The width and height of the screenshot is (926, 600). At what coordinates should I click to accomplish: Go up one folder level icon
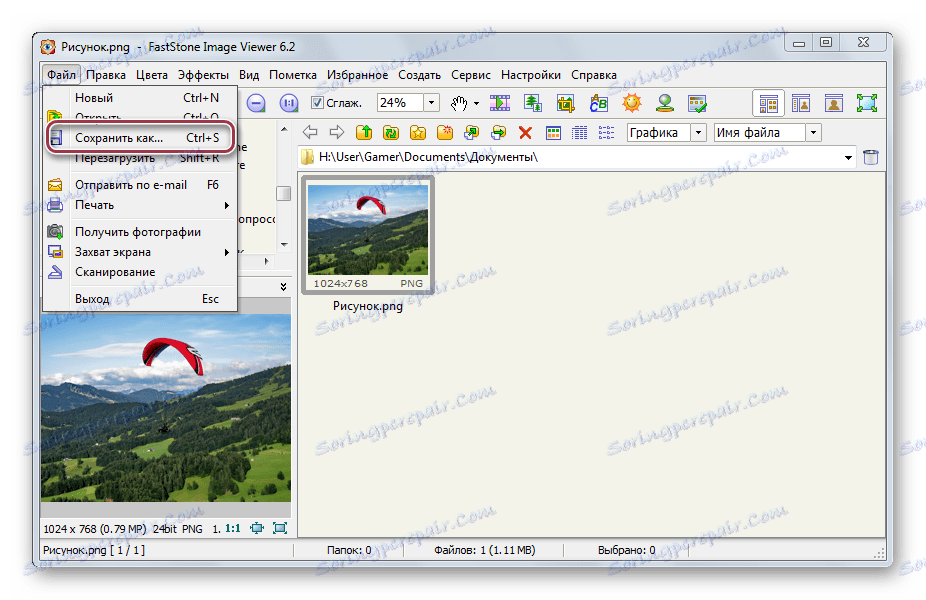(364, 132)
